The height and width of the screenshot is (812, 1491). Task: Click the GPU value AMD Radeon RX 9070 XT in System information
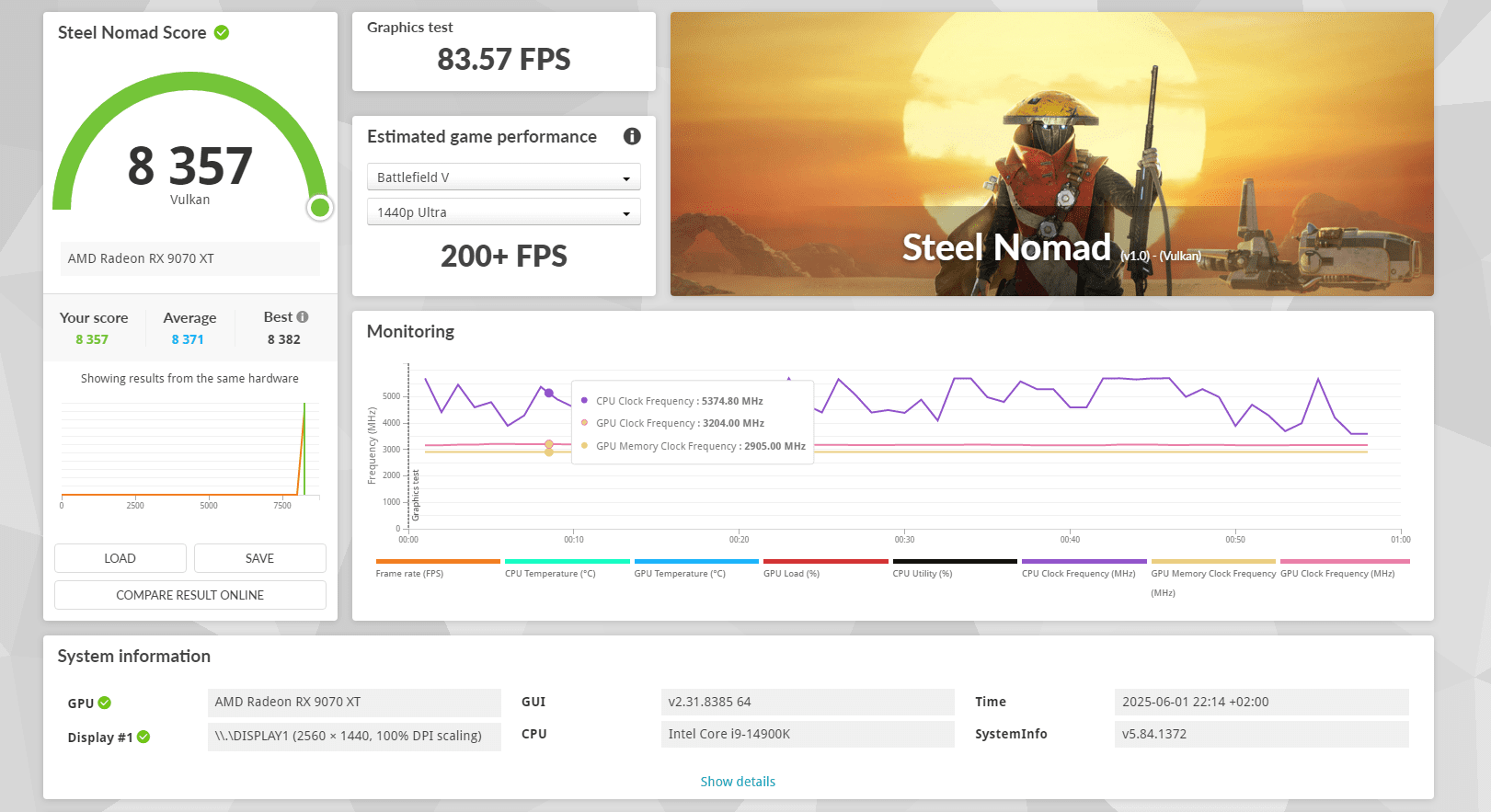tap(354, 702)
